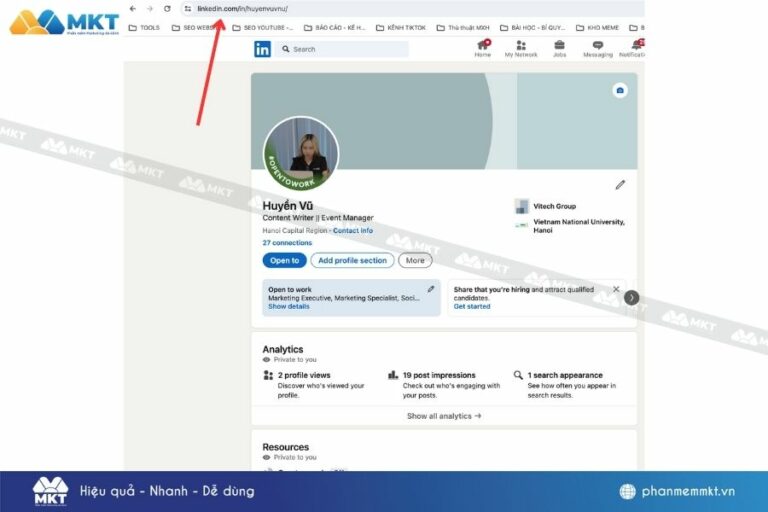Open the SEO YOUTUBE bookmark folder
The image size is (768, 512).
coord(262,28)
